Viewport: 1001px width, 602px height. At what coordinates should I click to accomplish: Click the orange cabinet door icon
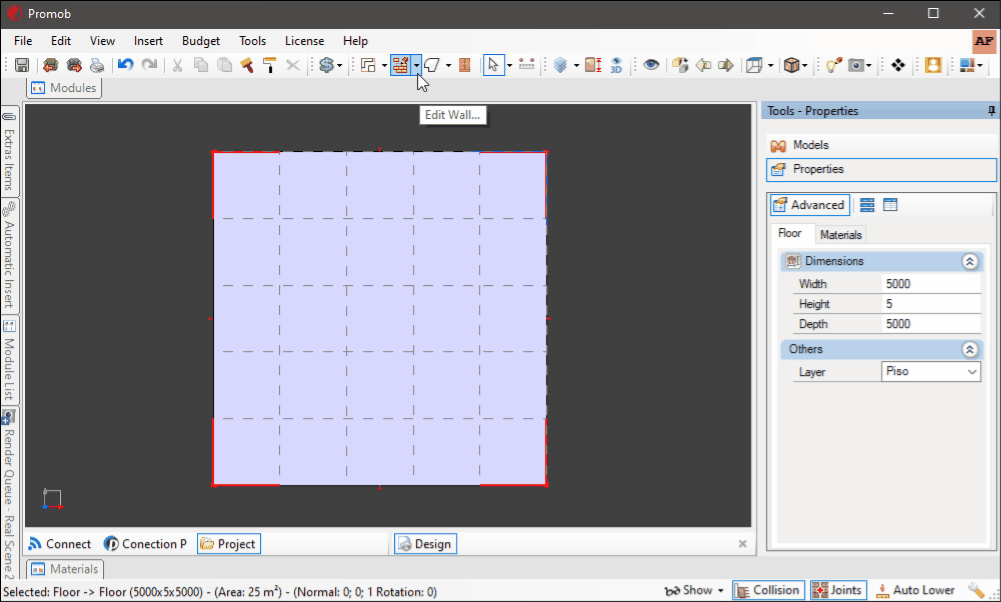point(465,65)
